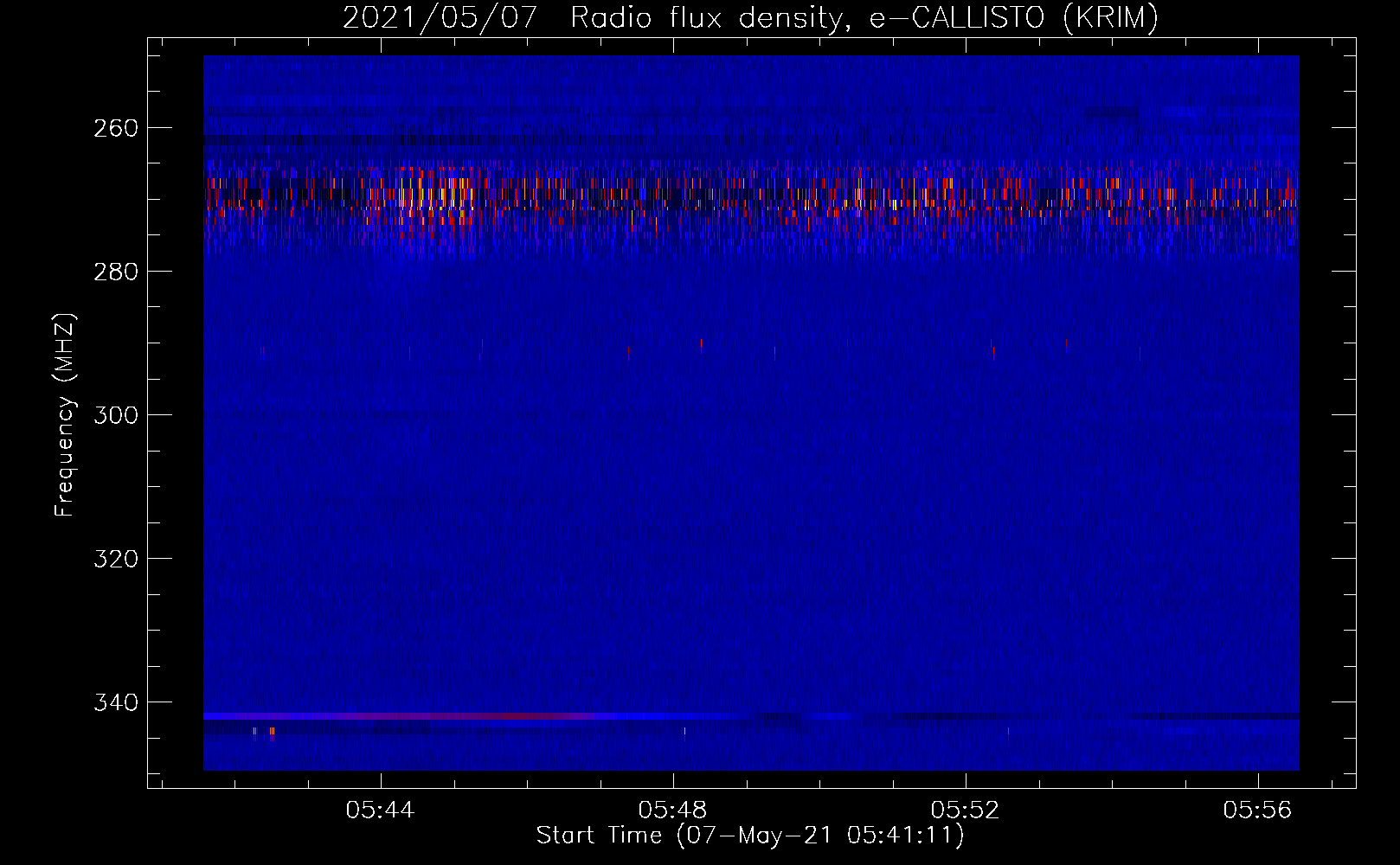
Task: Click the 280 frequency tick label
Action: tap(116, 272)
